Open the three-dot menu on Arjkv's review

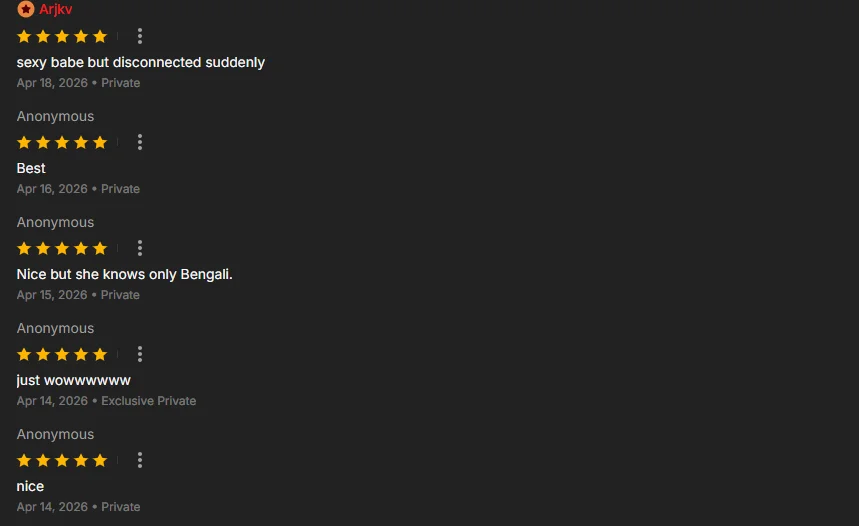tap(140, 36)
